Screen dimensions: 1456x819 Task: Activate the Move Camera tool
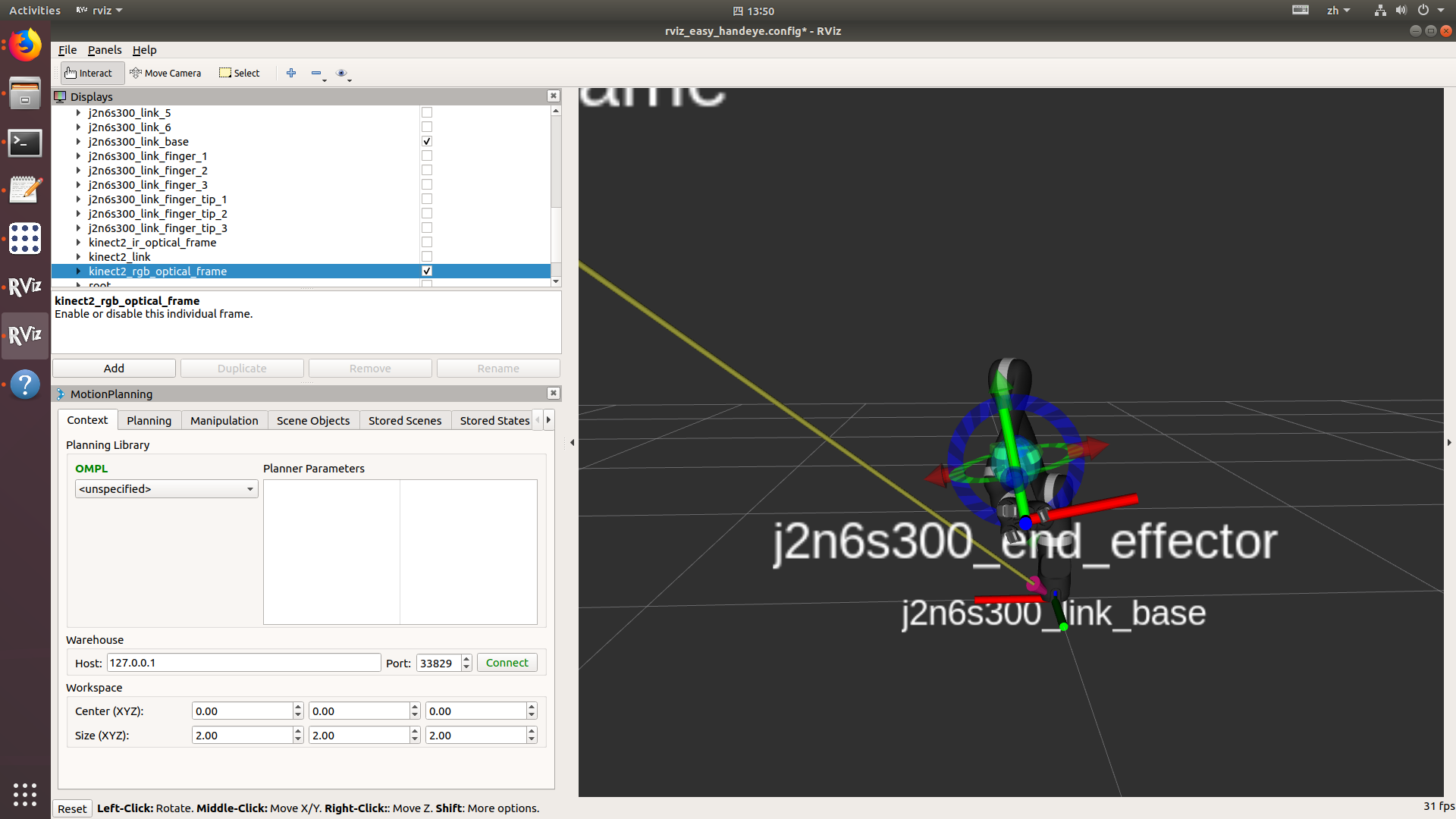coord(166,73)
